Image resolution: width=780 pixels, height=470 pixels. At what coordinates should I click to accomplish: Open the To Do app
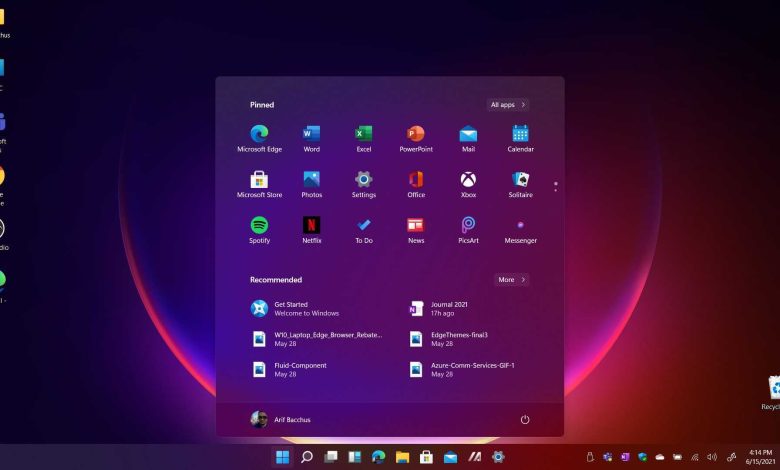click(x=364, y=226)
